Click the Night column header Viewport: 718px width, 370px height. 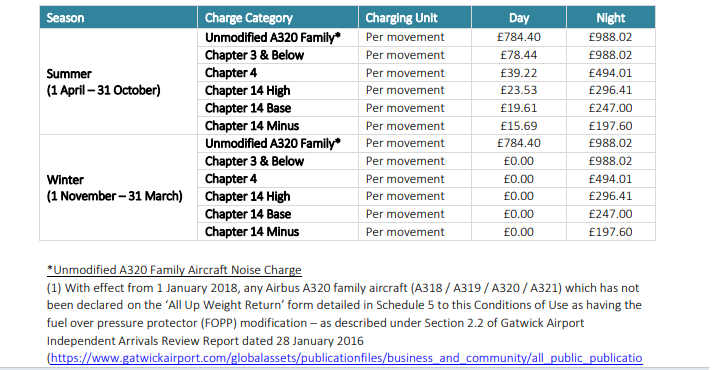[x=611, y=17]
